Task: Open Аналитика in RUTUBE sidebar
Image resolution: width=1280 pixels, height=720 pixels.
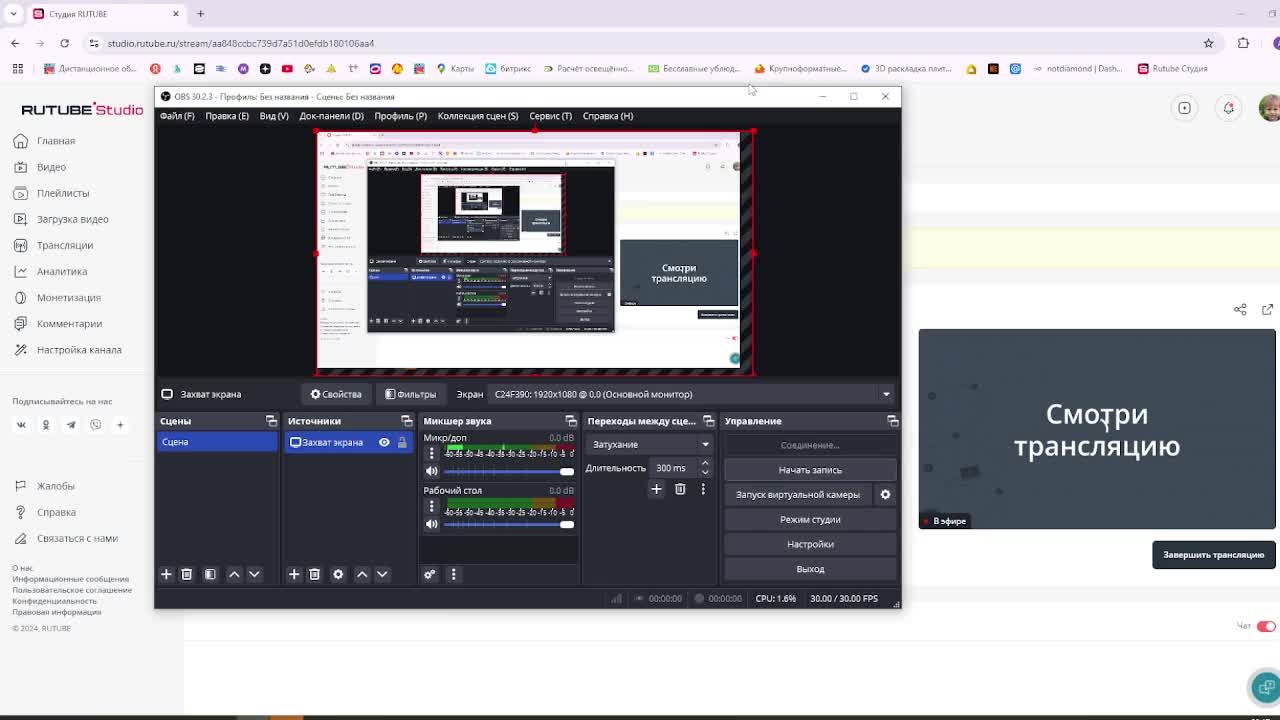Action: (62, 271)
